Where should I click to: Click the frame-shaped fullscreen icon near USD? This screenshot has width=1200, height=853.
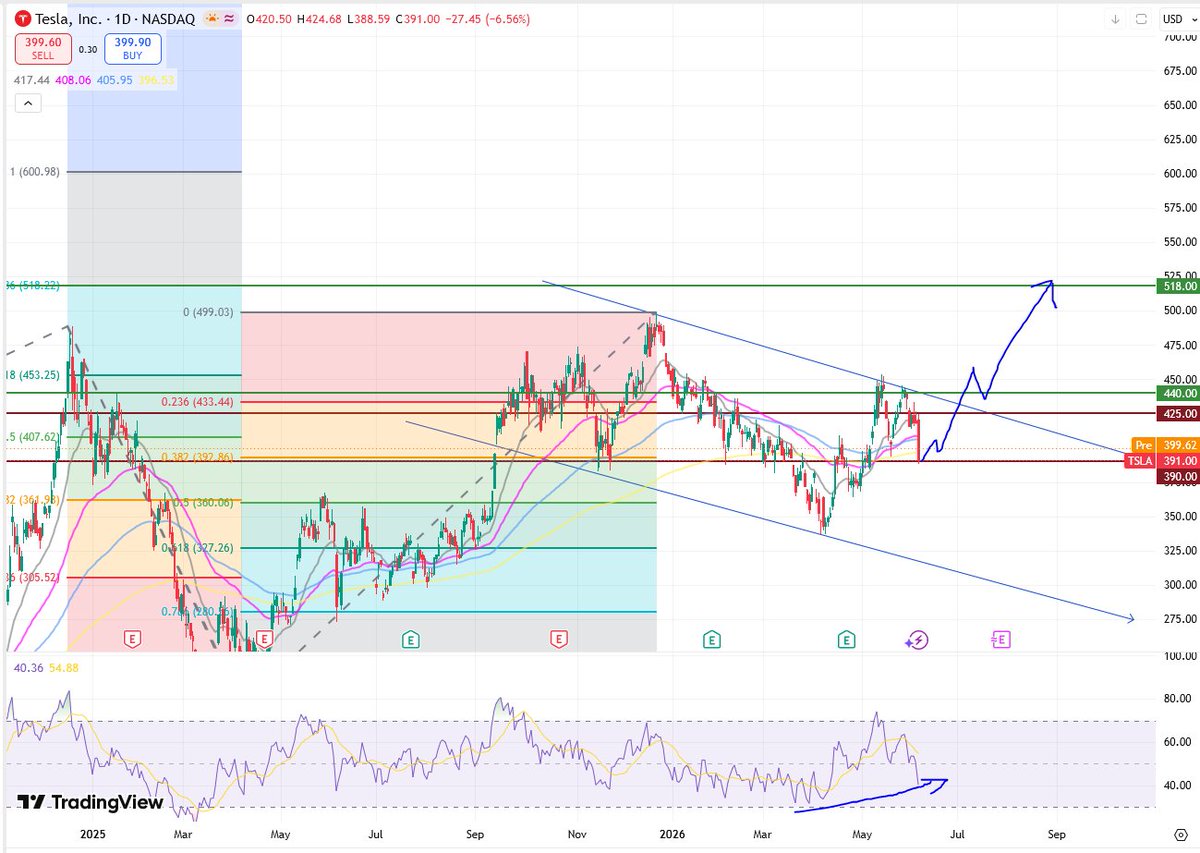click(1139, 18)
